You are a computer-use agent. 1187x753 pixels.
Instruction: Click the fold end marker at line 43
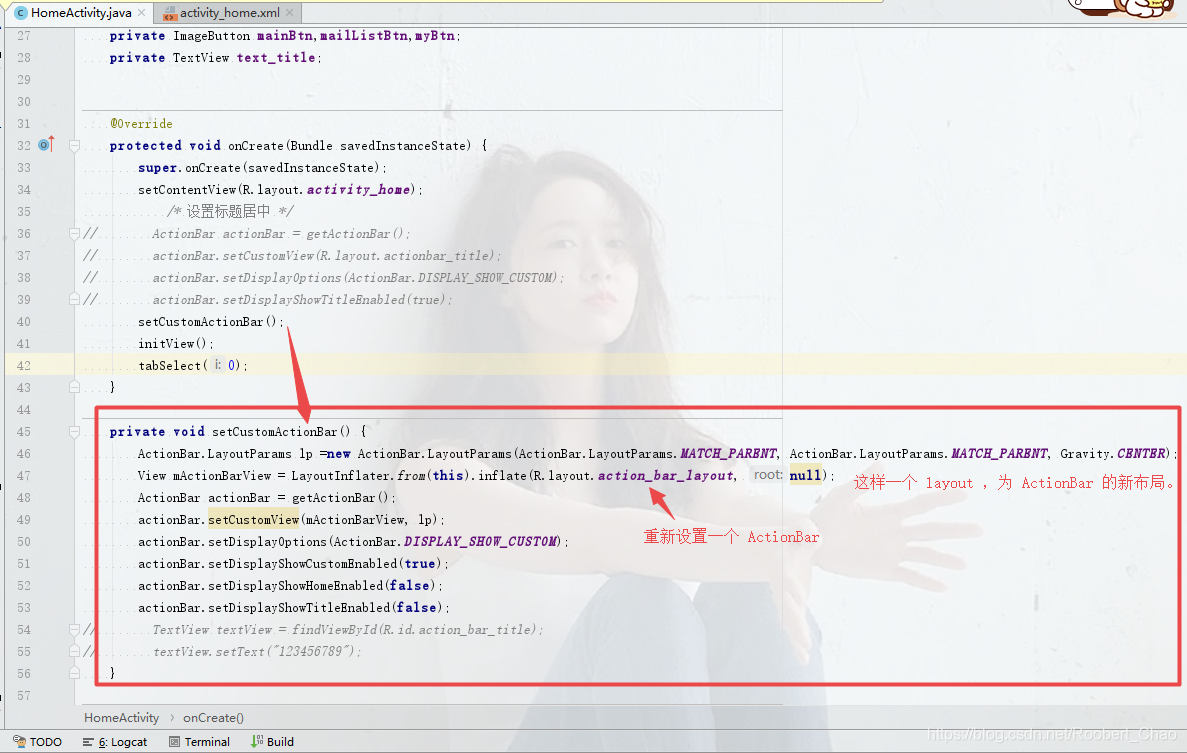[x=74, y=387]
